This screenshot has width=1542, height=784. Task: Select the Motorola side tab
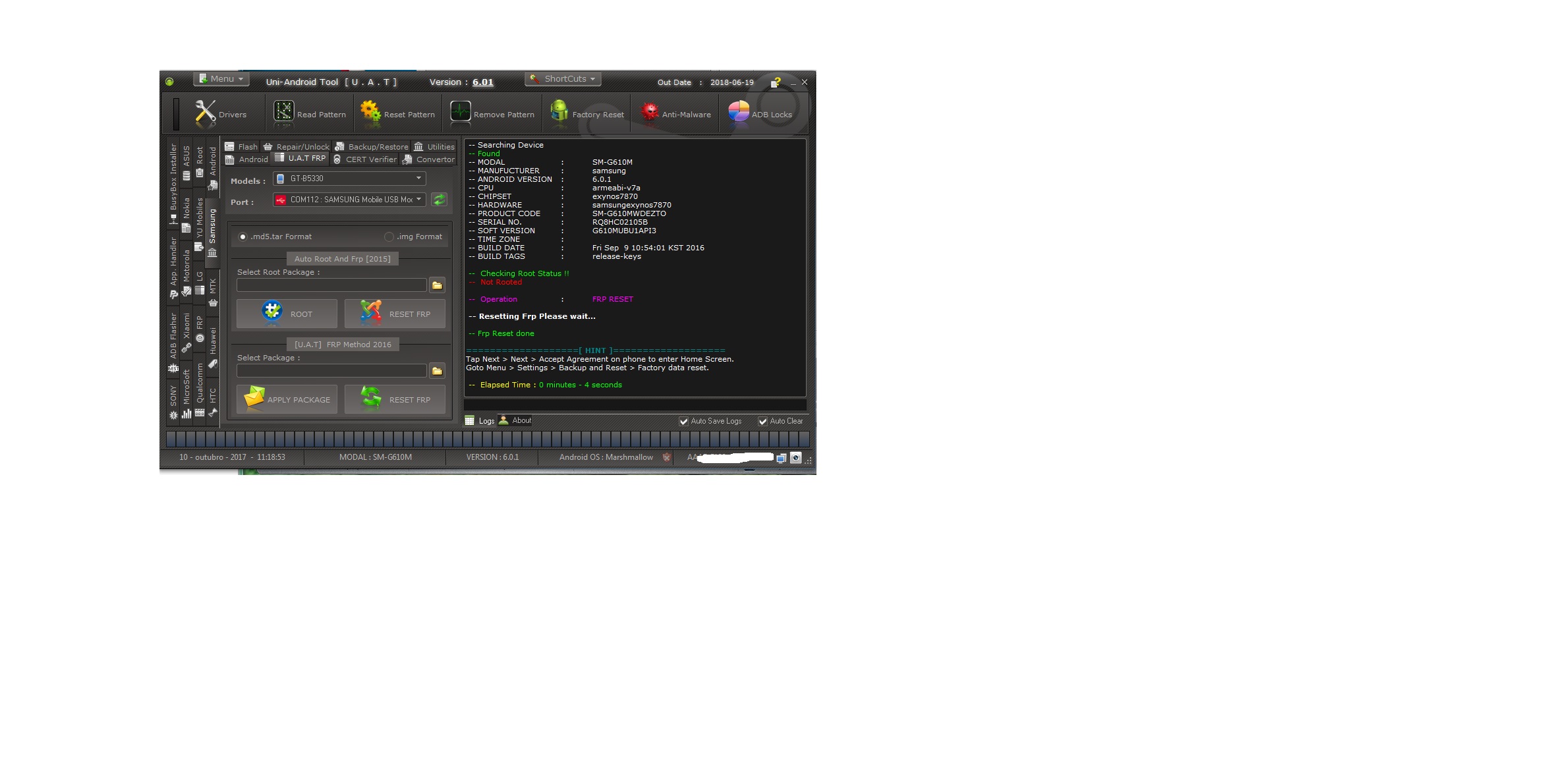tap(186, 273)
